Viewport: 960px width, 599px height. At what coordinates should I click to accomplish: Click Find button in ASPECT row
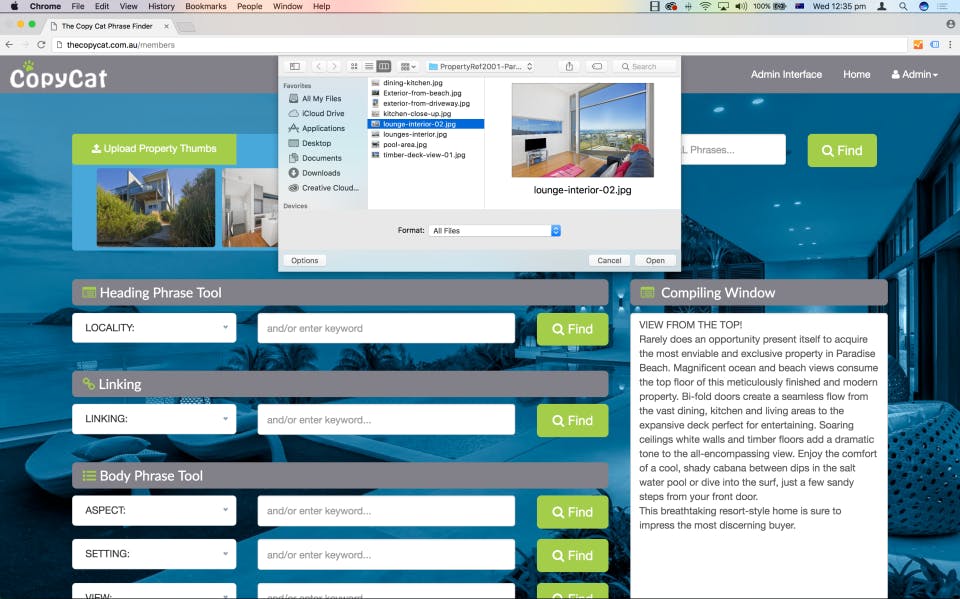[x=572, y=512]
